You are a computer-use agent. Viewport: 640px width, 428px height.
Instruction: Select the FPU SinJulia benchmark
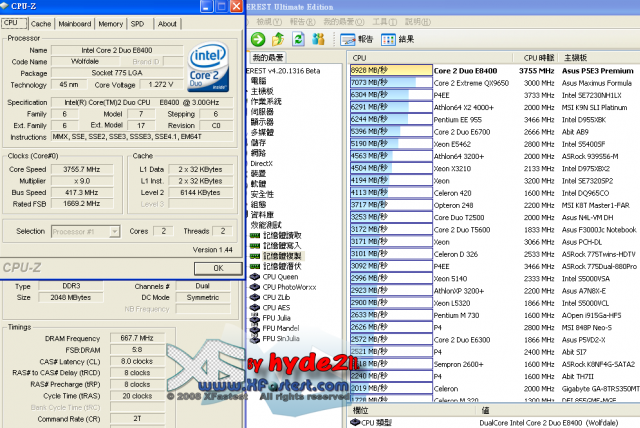click(281, 338)
